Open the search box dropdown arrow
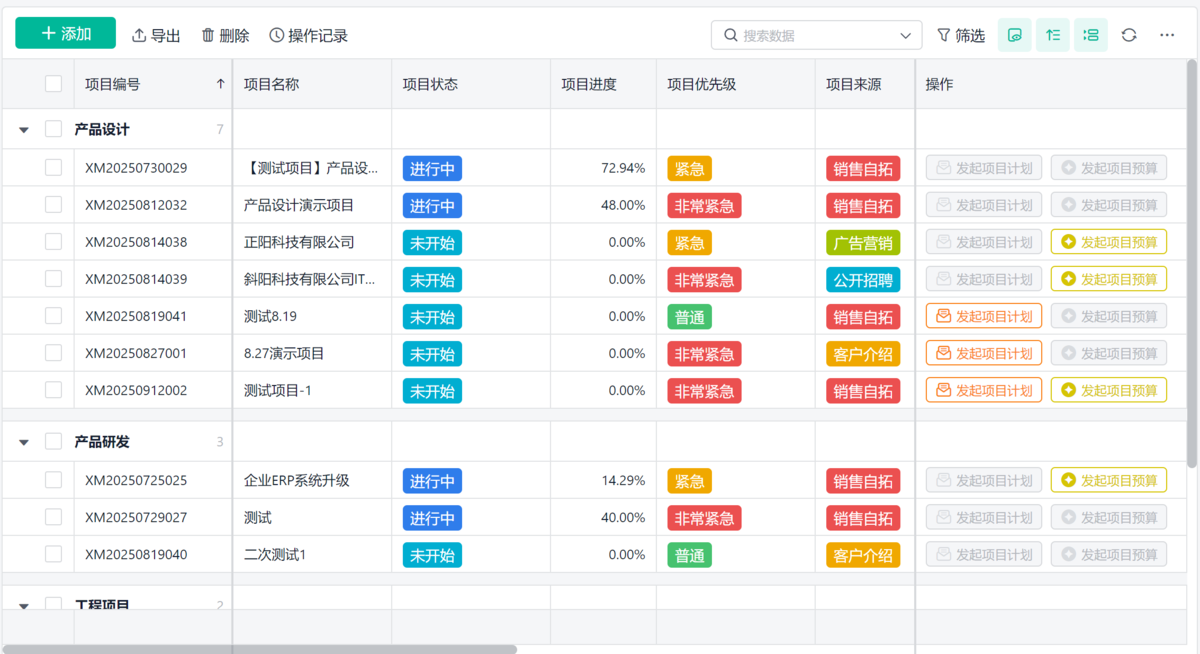The width and height of the screenshot is (1200, 654). point(906,35)
